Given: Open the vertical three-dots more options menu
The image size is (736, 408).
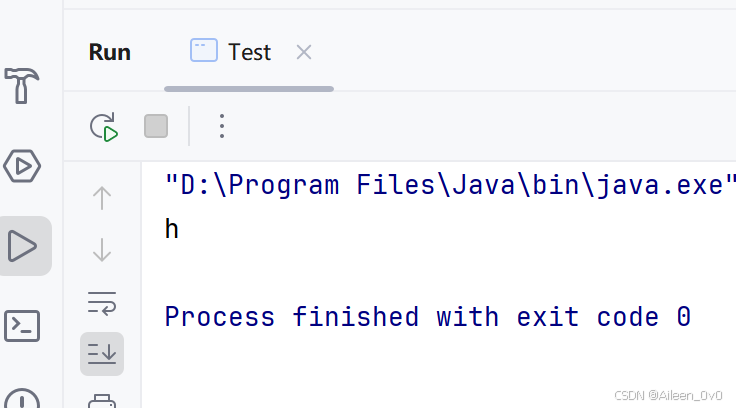Looking at the screenshot, I should tap(222, 126).
